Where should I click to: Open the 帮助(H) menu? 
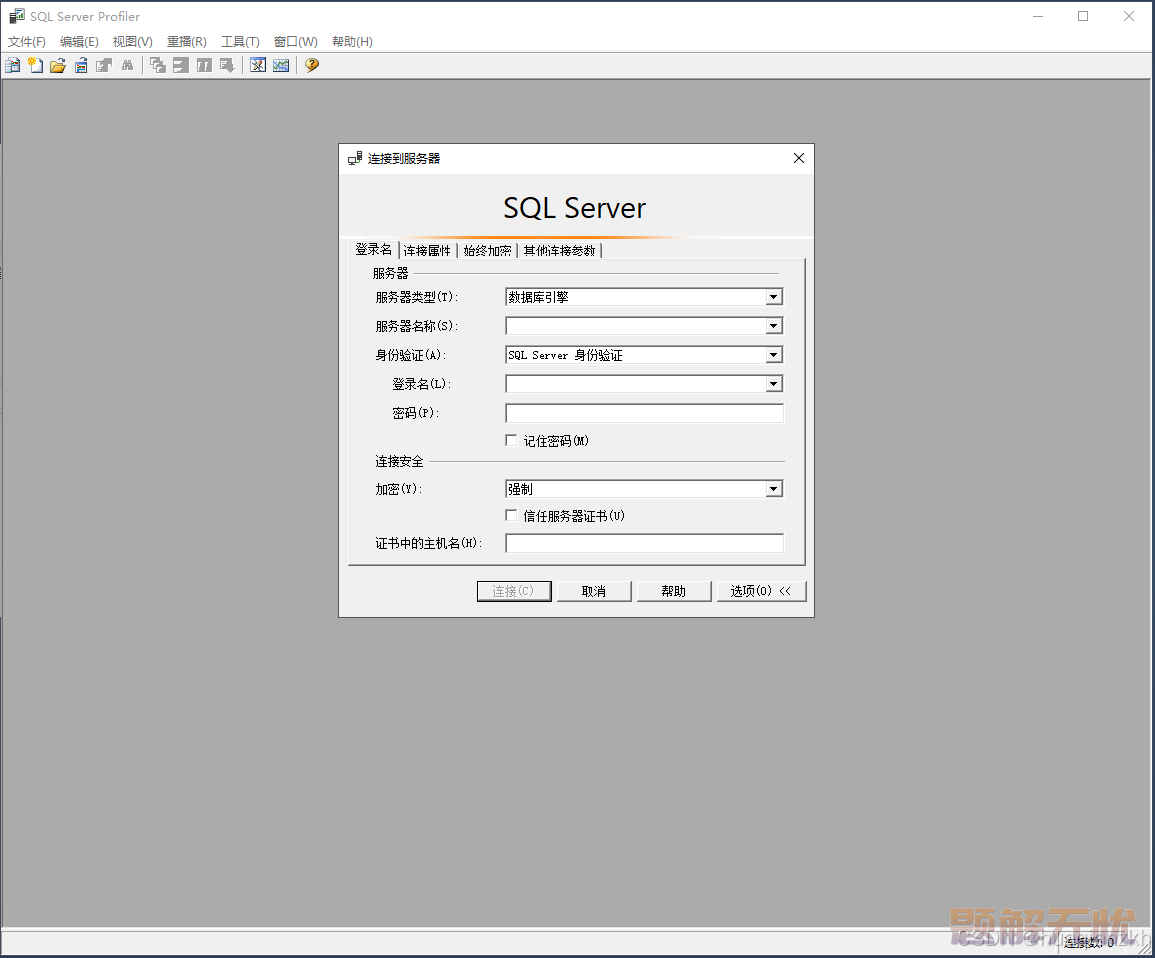point(352,42)
